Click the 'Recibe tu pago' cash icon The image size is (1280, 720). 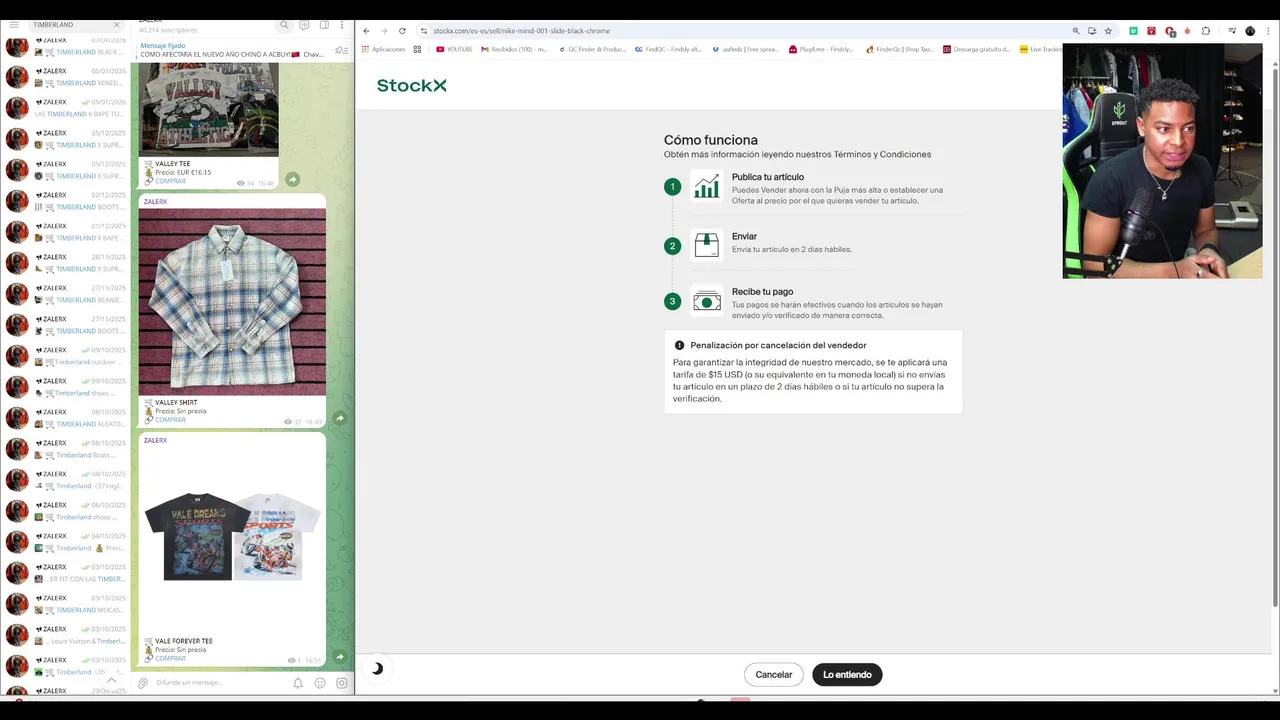(x=707, y=302)
